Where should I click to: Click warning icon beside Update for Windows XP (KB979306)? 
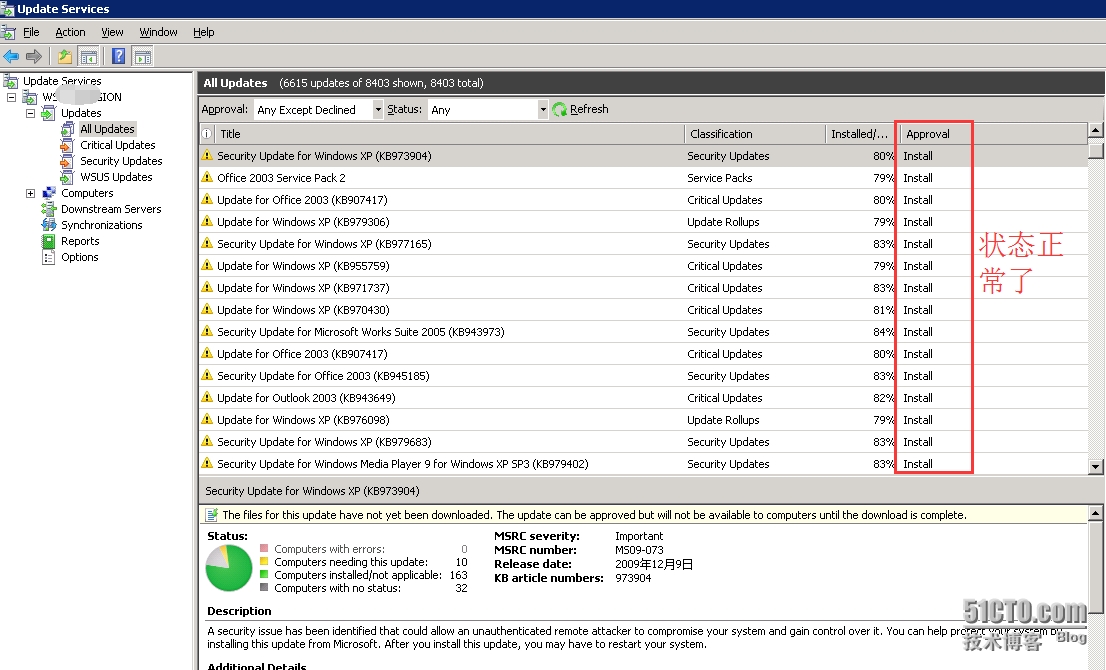(207, 221)
